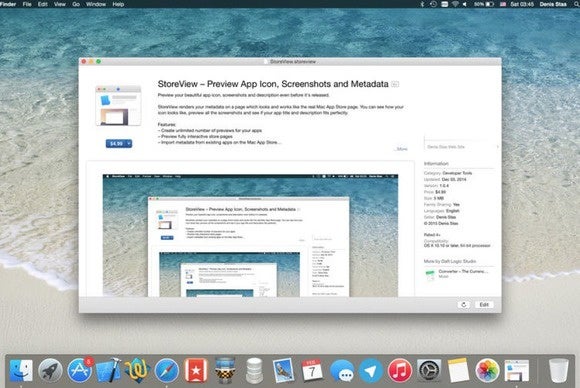Open Calendar icon in dock
Screen dimensions: 580x388
tap(312, 370)
